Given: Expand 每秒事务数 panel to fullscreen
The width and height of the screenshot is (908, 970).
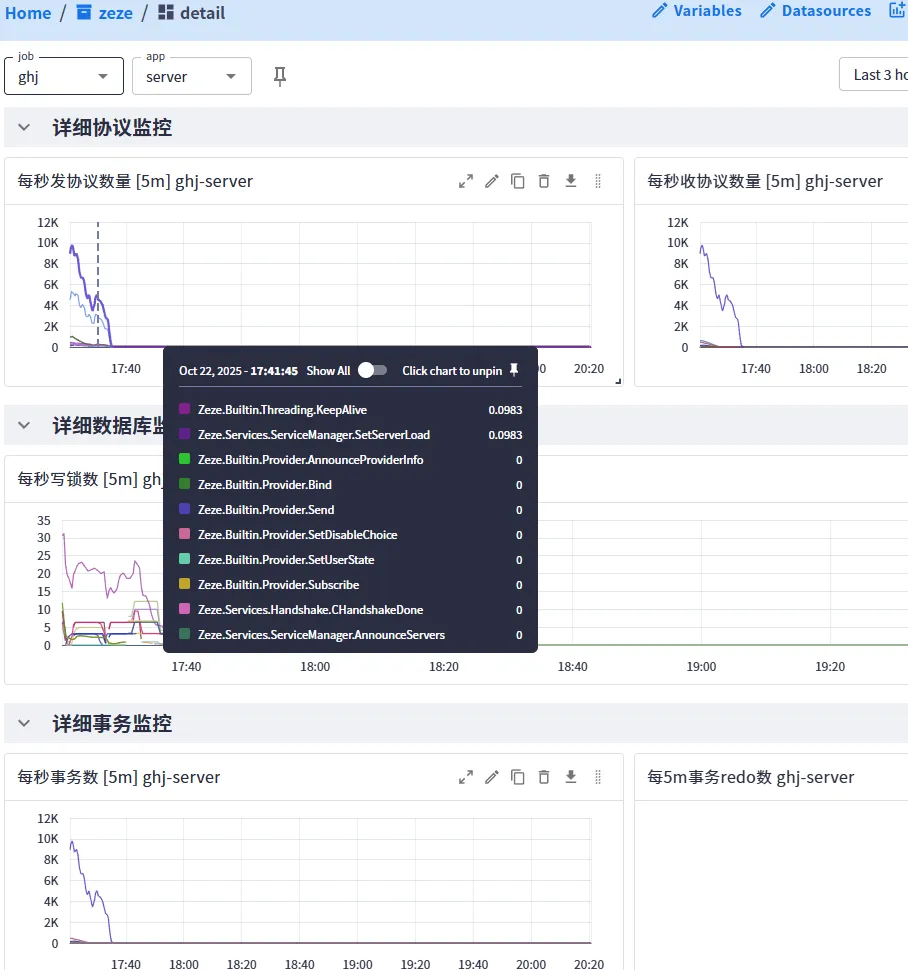Looking at the screenshot, I should (x=466, y=777).
